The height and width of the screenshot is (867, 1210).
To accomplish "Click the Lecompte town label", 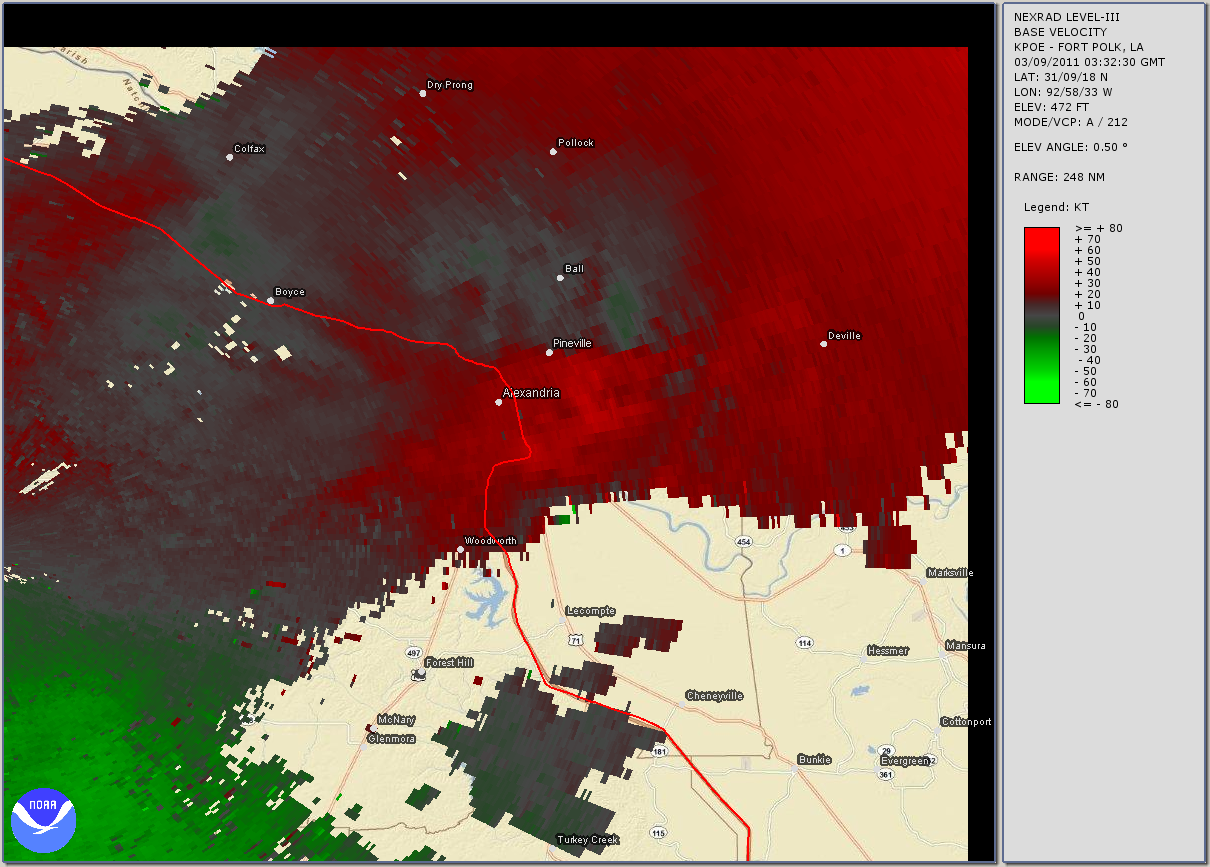I will point(591,611).
